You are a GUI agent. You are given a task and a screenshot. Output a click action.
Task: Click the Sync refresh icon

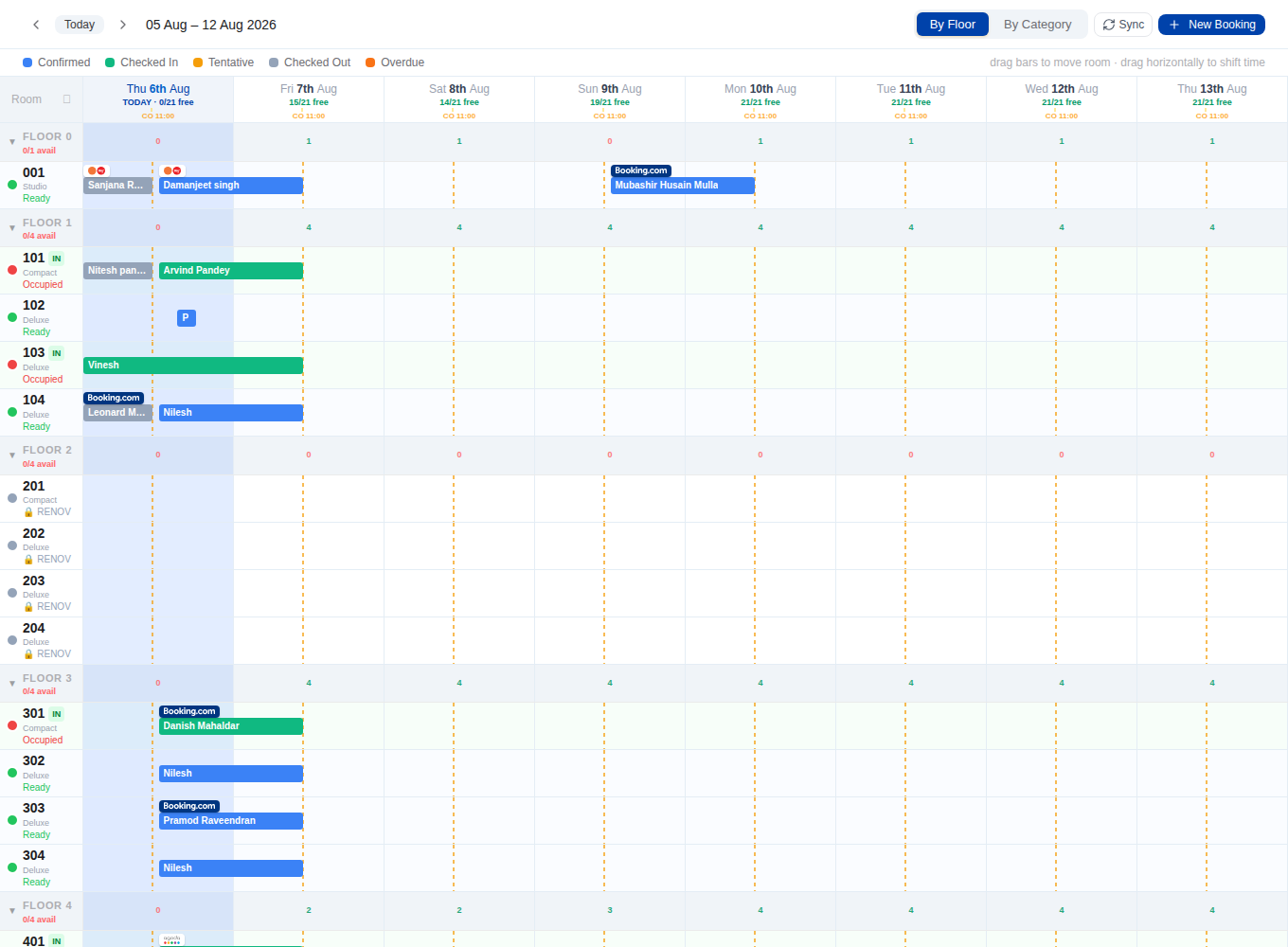tap(1109, 25)
